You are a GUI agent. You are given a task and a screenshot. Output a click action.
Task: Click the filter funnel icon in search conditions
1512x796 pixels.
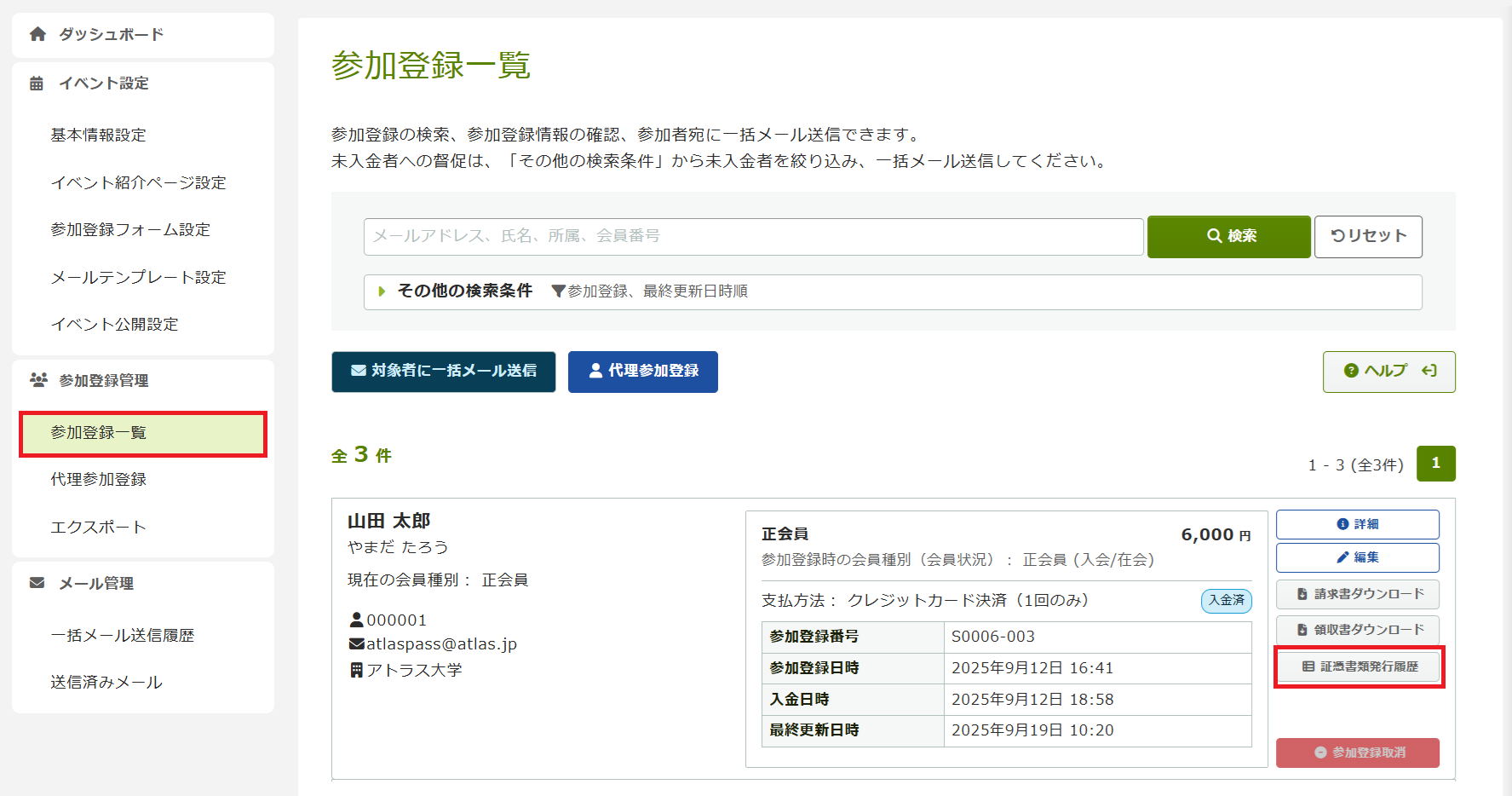(x=558, y=291)
